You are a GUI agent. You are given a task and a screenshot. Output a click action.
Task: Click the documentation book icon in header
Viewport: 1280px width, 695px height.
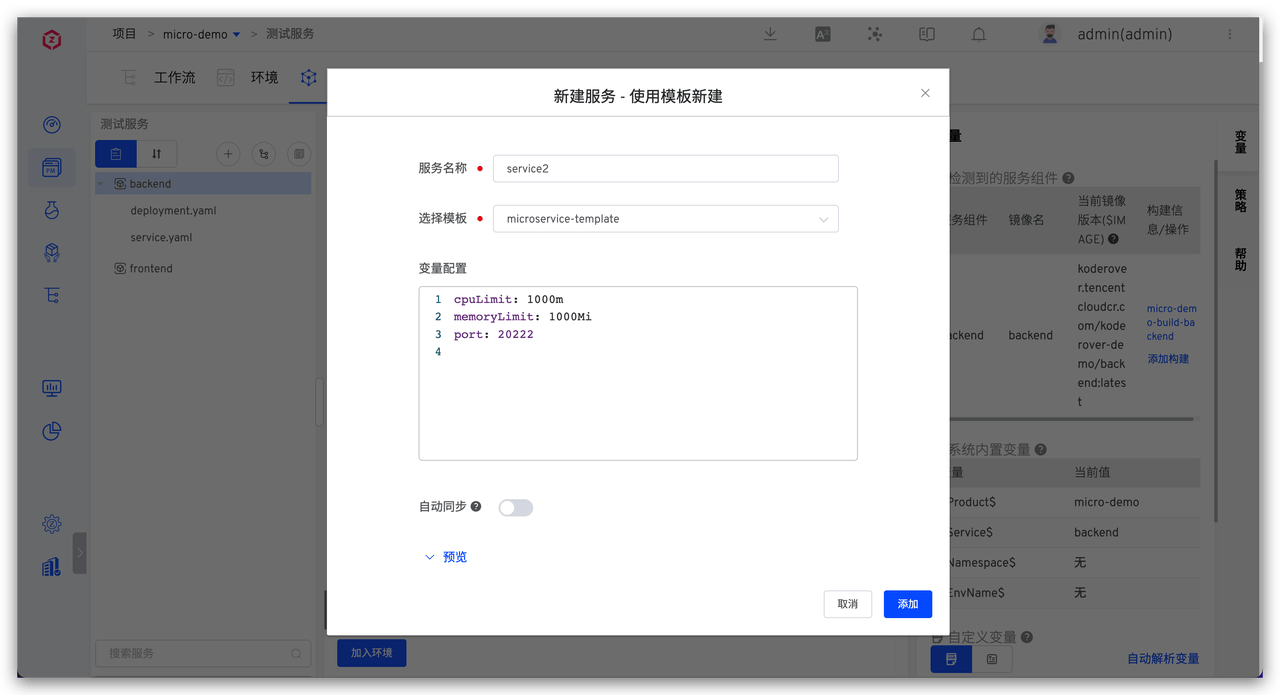[927, 34]
